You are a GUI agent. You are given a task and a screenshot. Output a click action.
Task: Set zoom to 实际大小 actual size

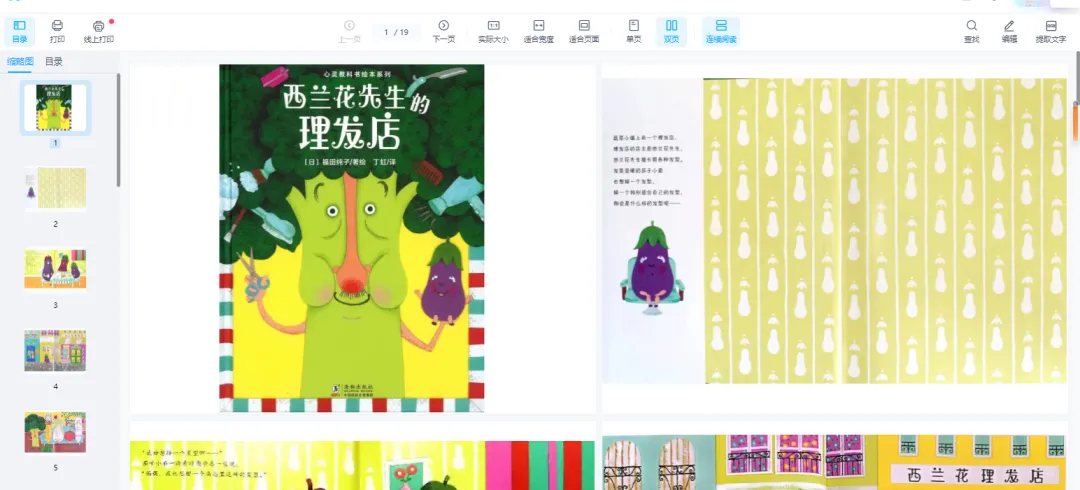click(493, 32)
